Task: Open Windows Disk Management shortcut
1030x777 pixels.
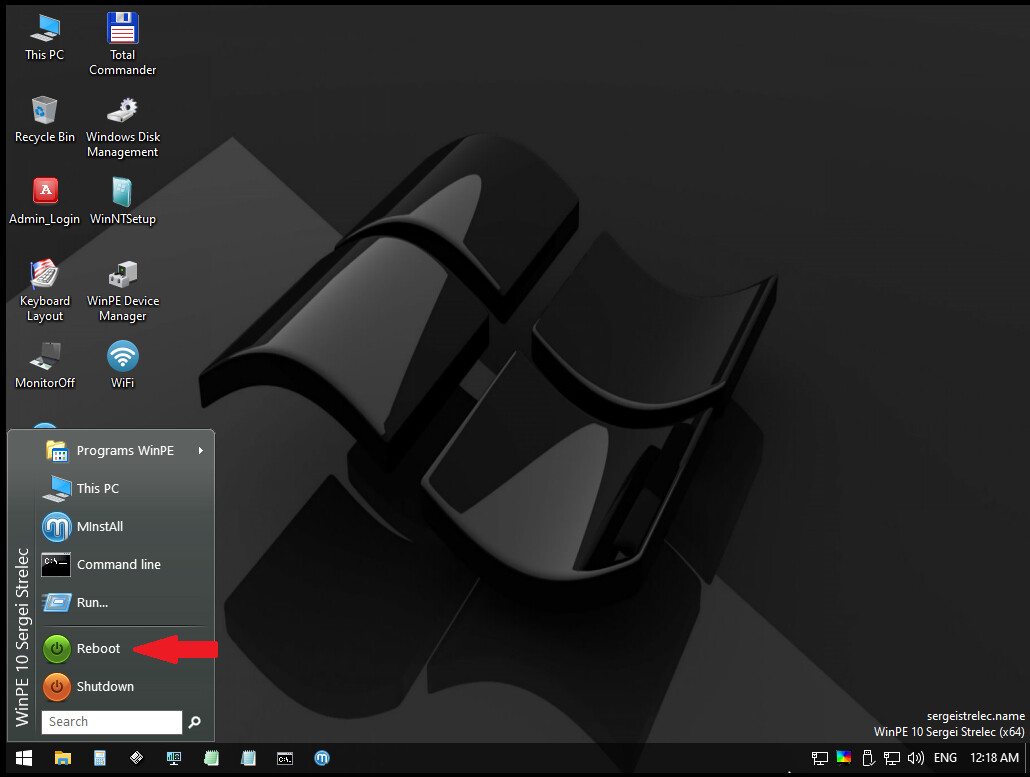Action: click(x=123, y=127)
